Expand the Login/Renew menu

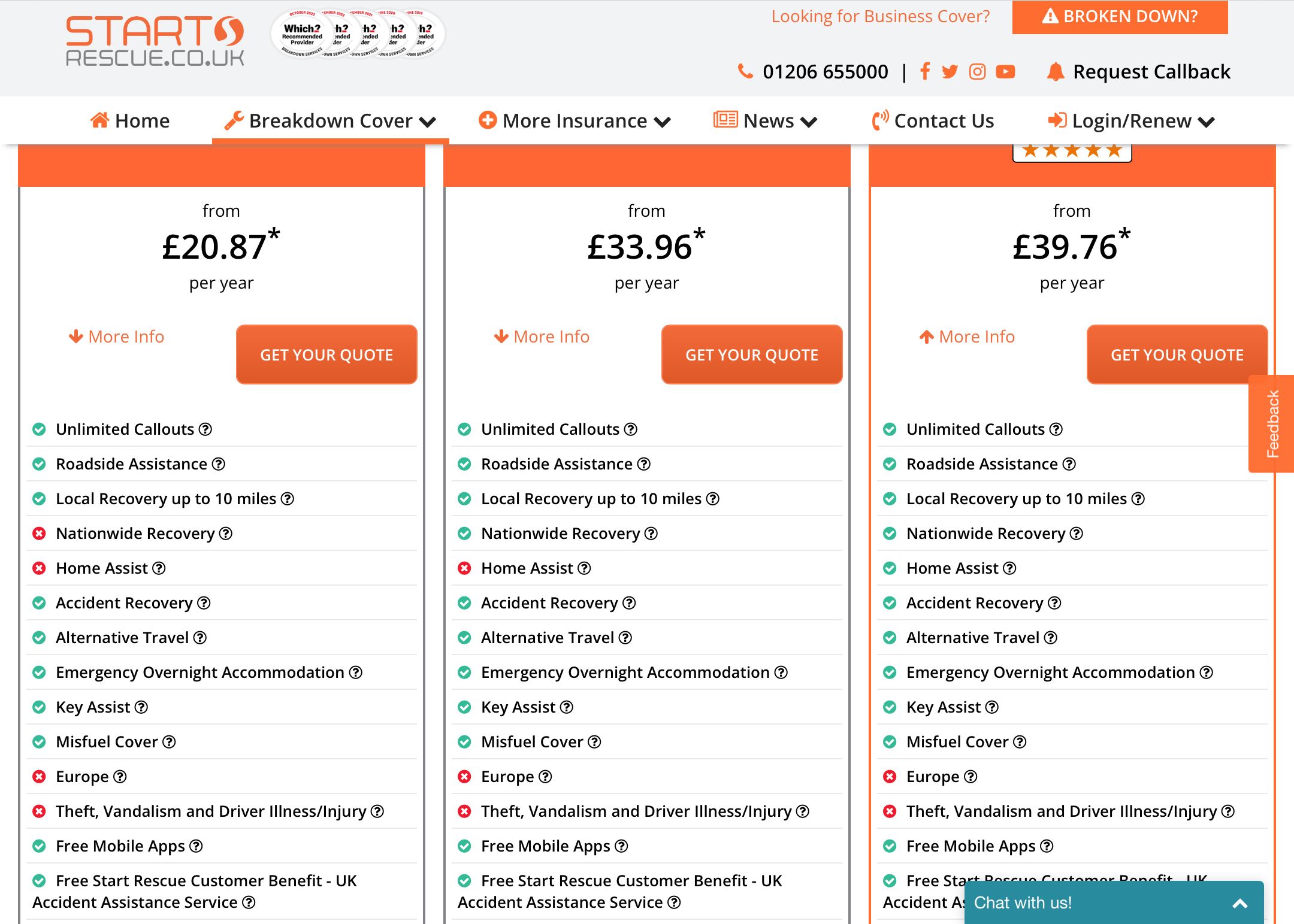pos(1131,121)
